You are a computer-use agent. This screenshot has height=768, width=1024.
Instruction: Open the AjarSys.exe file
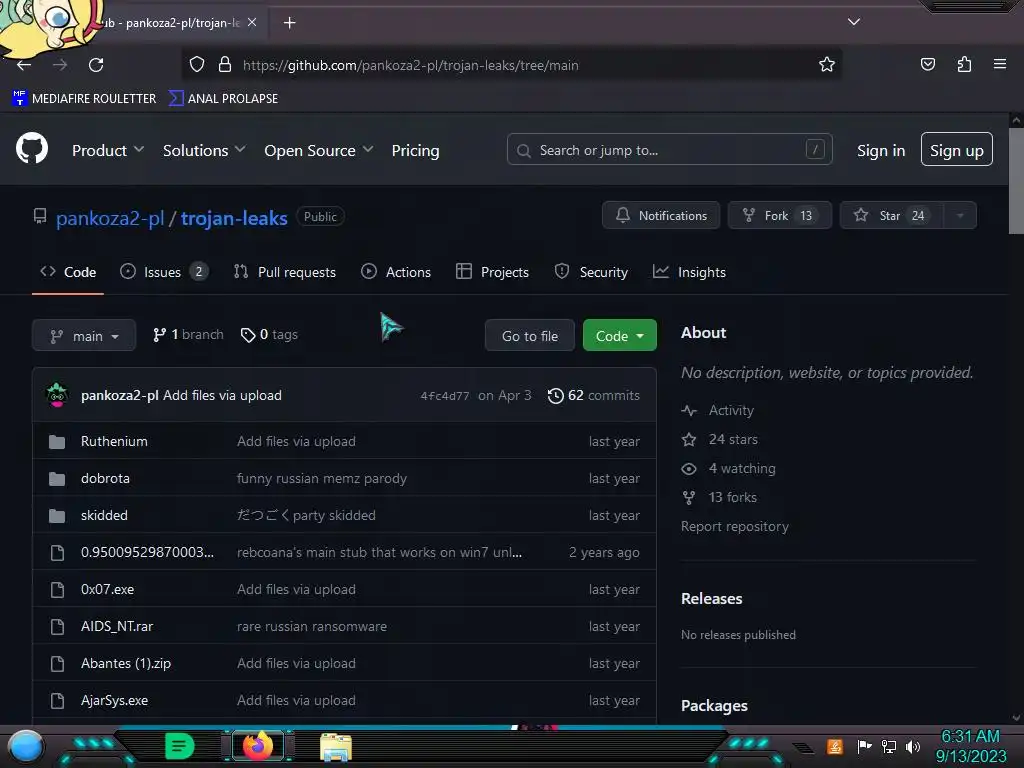(x=114, y=700)
